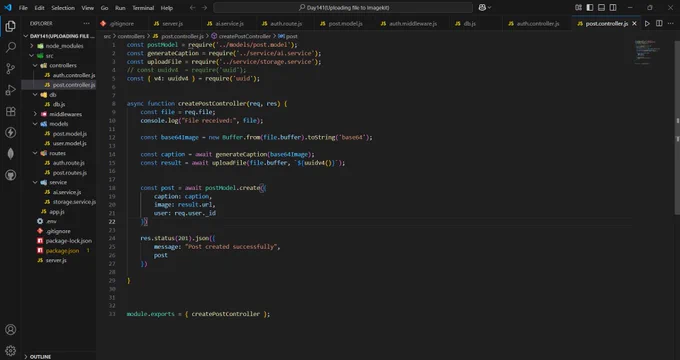This screenshot has height=360, width=680.
Task: Open the File menu
Action: (23, 8)
